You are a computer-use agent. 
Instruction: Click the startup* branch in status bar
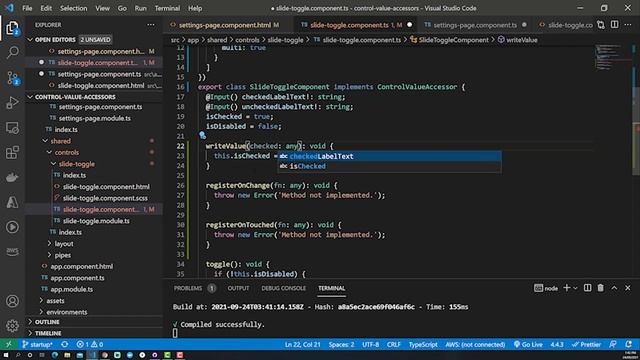tap(37, 344)
